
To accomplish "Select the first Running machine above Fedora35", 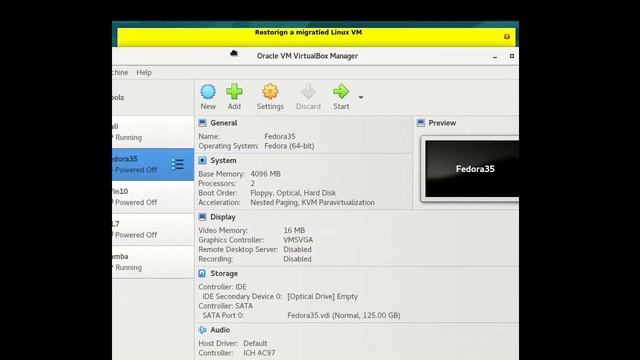I will (x=153, y=132).
